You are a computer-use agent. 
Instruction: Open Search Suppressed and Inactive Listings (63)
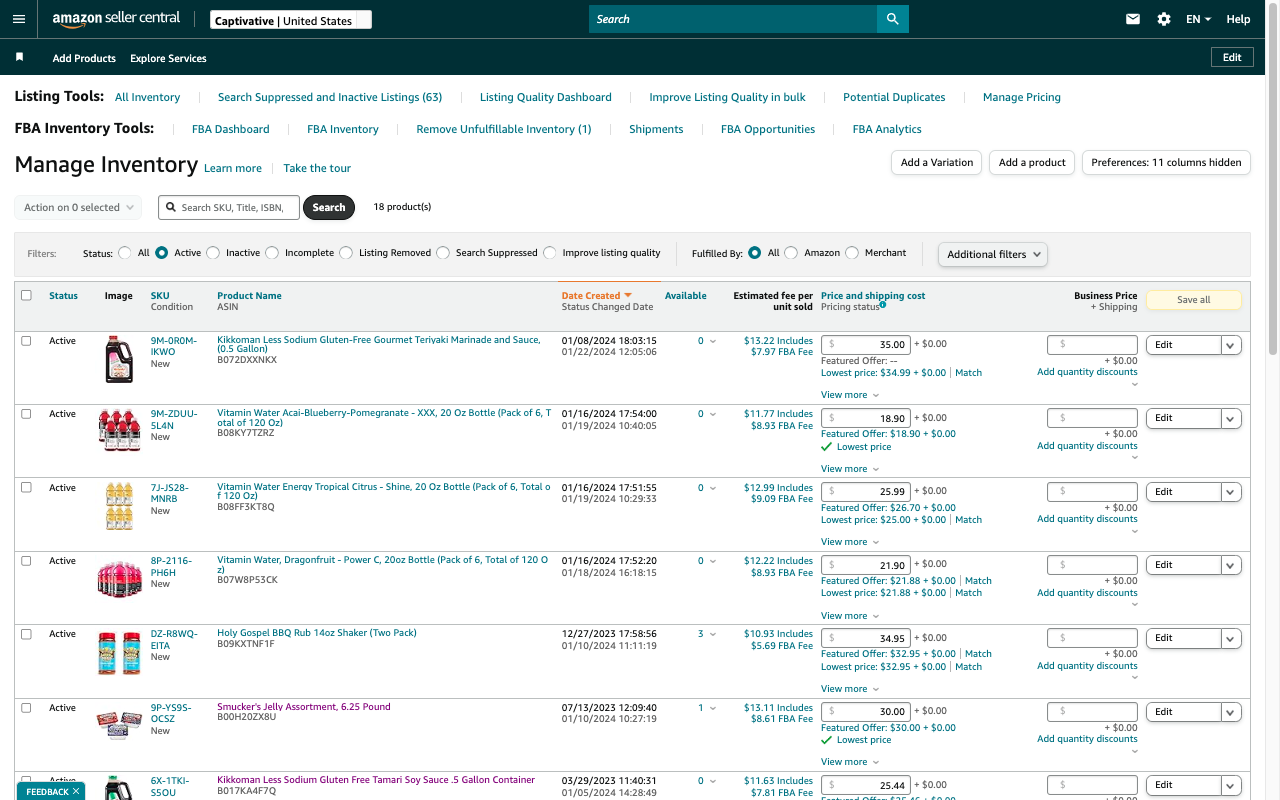[x=330, y=97]
